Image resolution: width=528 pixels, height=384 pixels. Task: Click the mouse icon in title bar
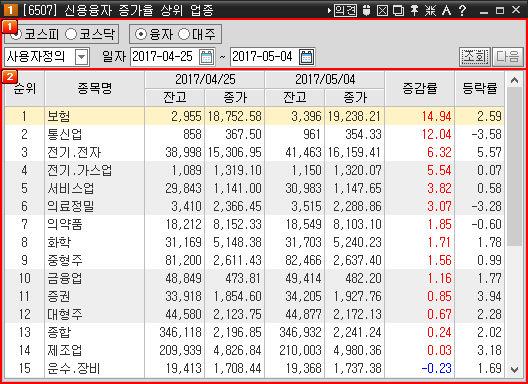367,10
